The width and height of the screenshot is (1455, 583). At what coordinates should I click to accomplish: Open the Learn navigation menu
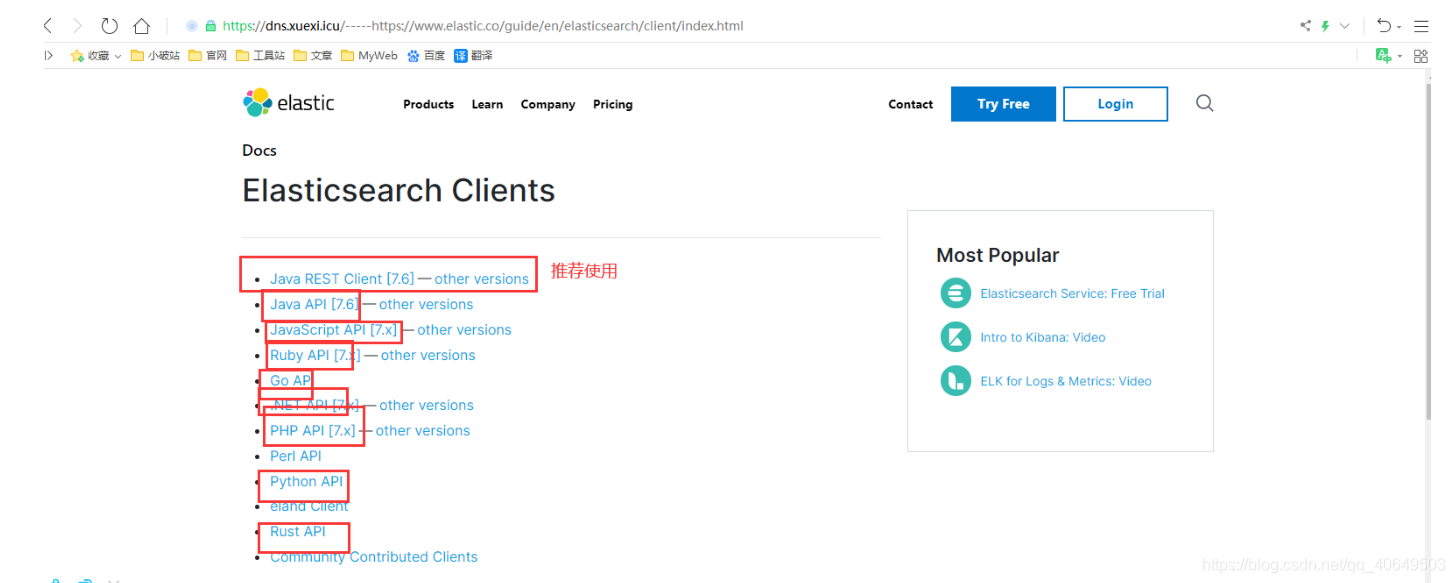coord(487,104)
